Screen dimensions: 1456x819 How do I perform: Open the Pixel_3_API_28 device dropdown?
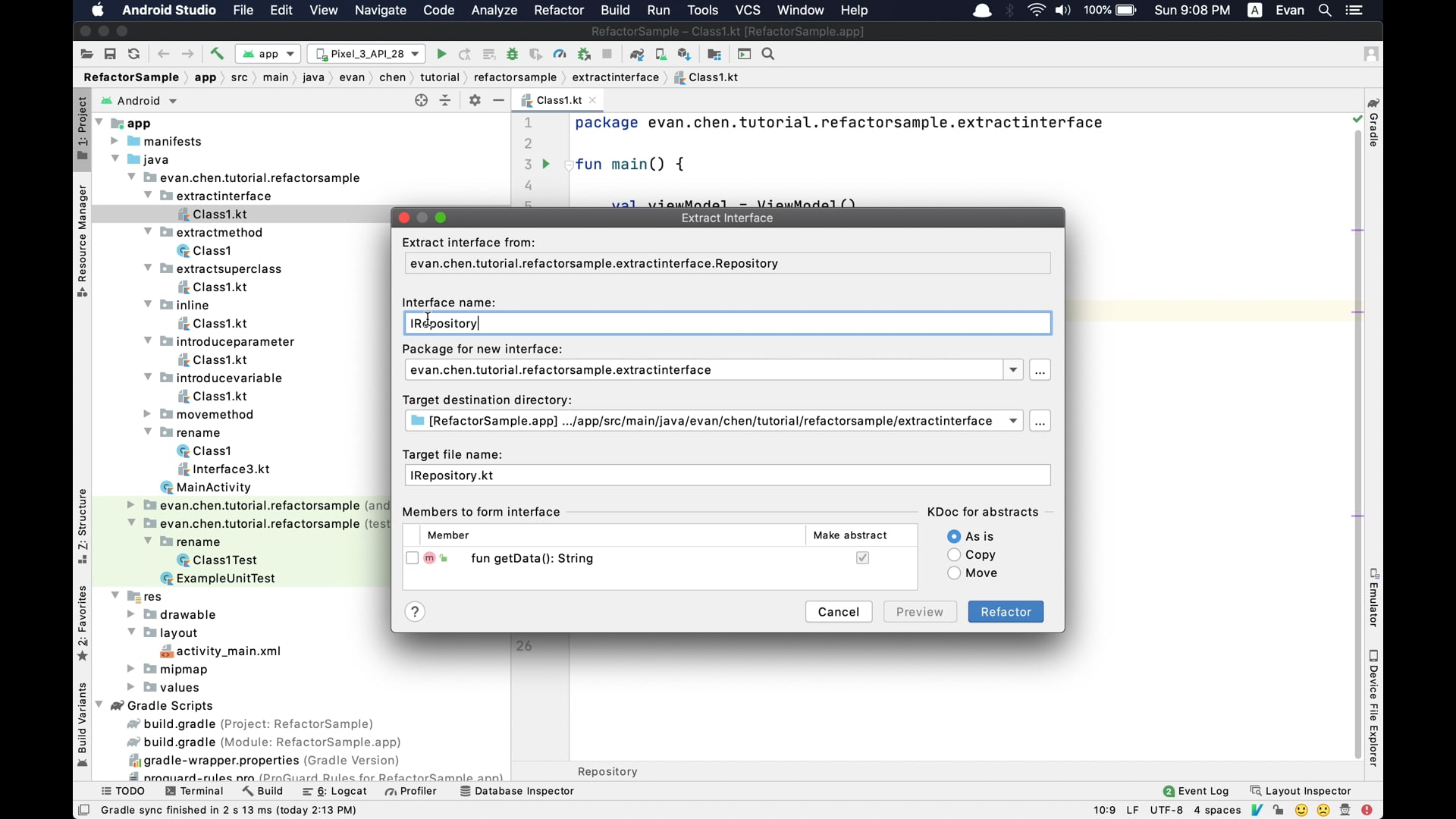(367, 54)
